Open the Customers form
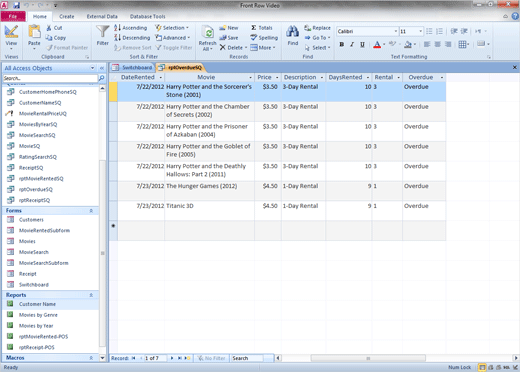 pos(31,220)
